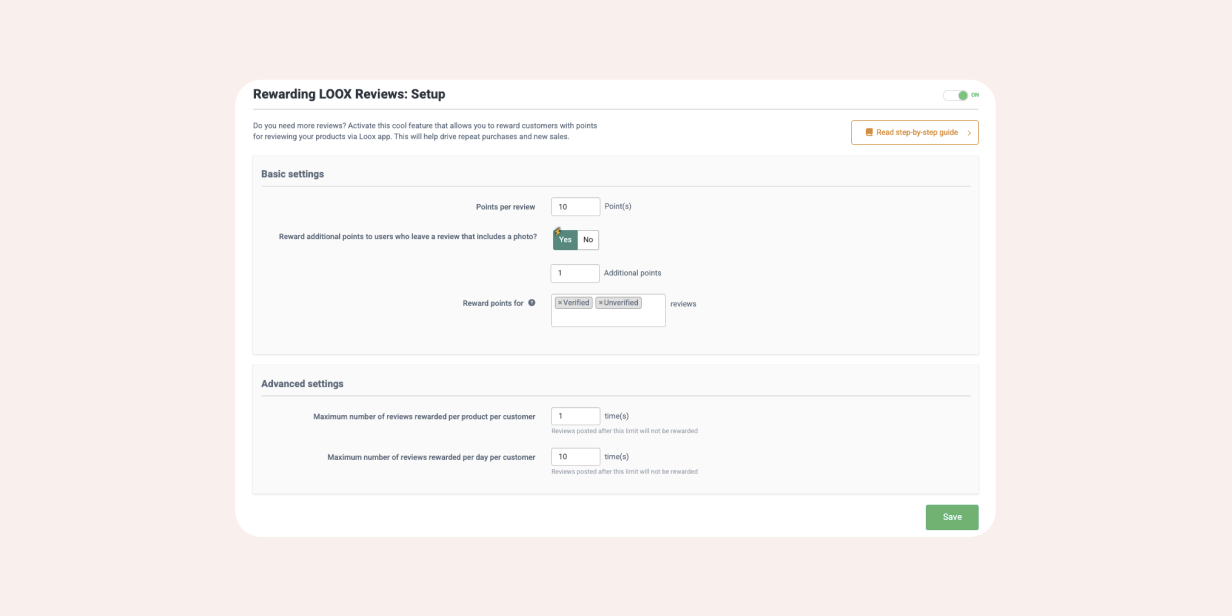Click the max reviews per product field
1232x616 pixels.
click(575, 416)
